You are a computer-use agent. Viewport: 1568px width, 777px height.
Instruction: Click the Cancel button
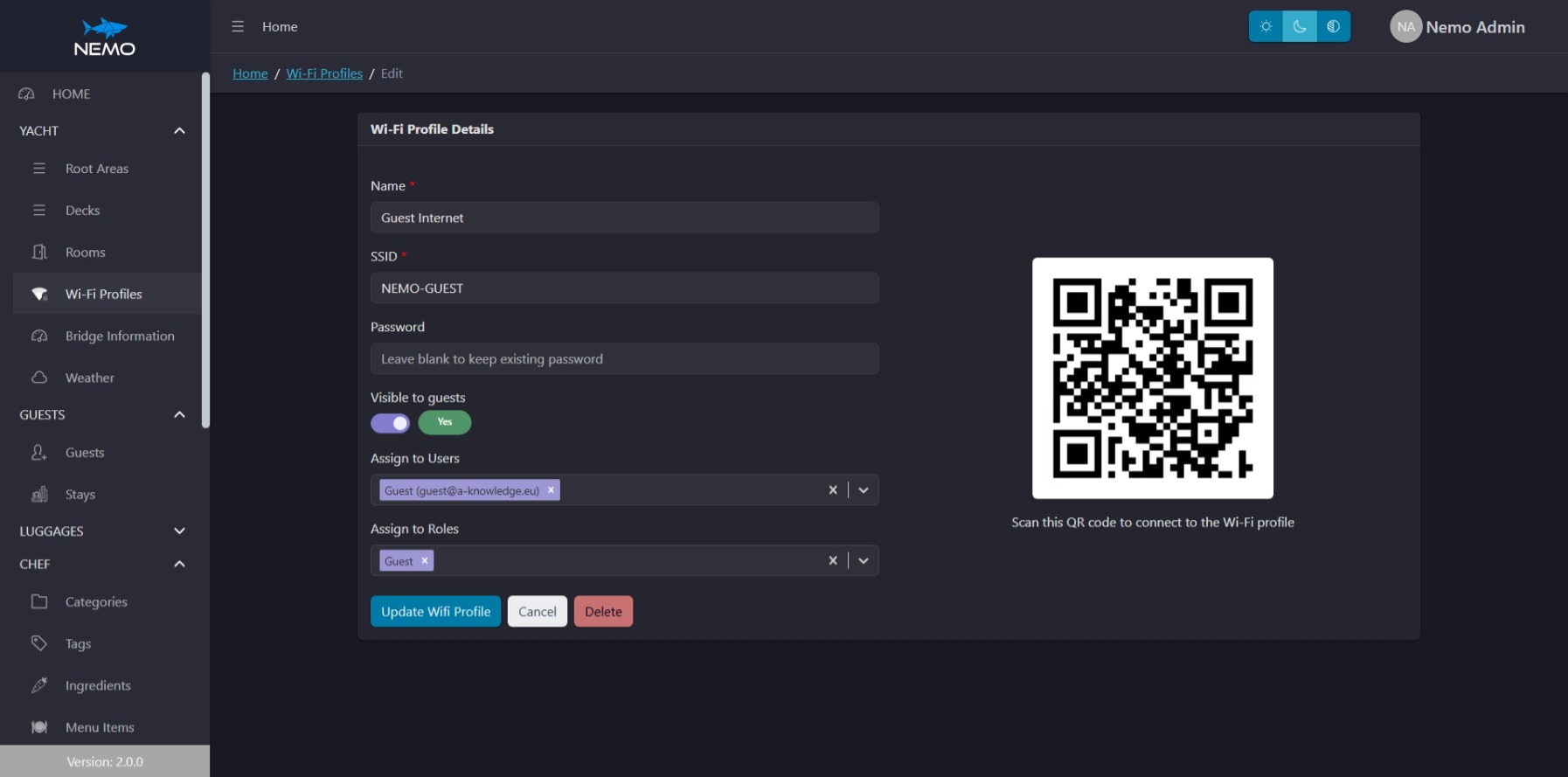tap(538, 612)
